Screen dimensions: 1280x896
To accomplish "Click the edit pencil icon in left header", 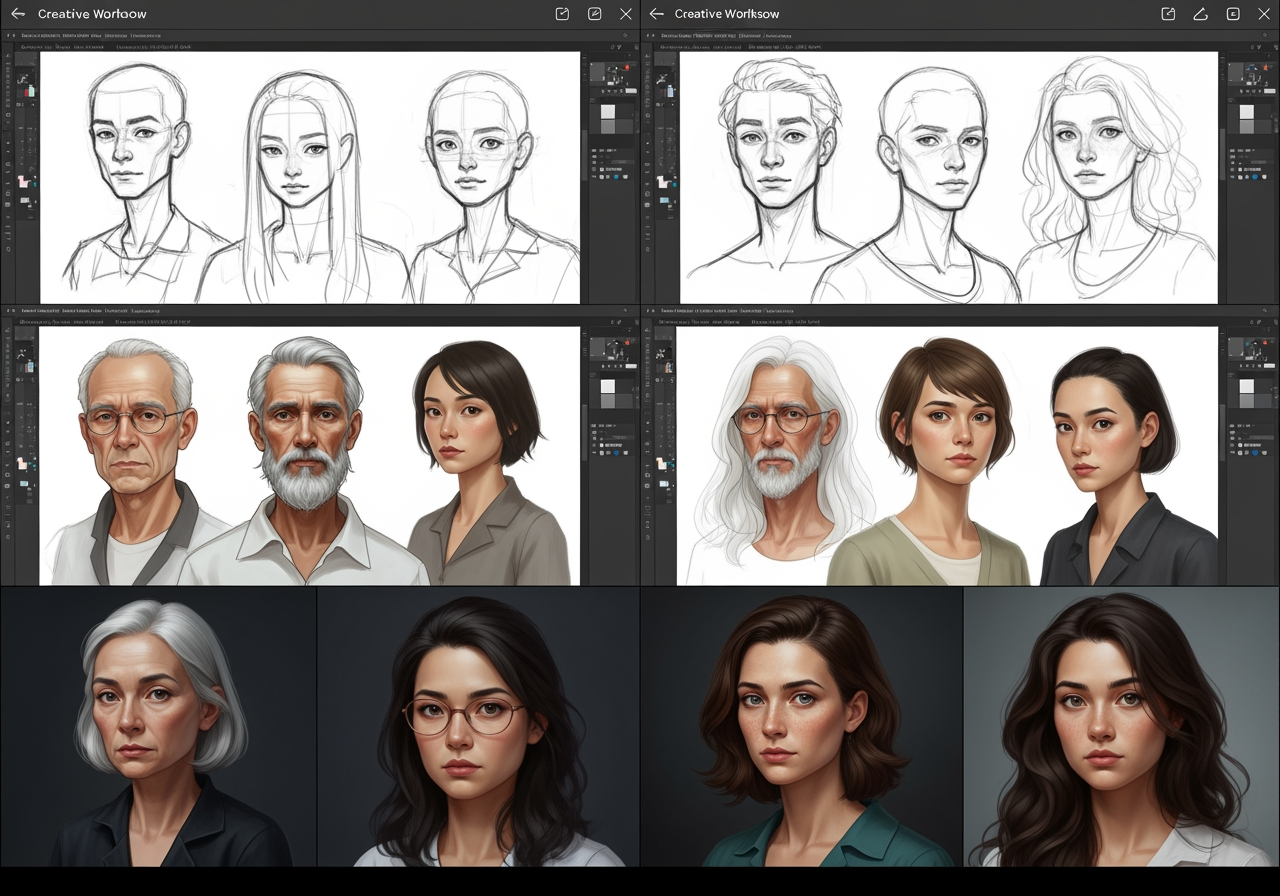I will coord(594,14).
